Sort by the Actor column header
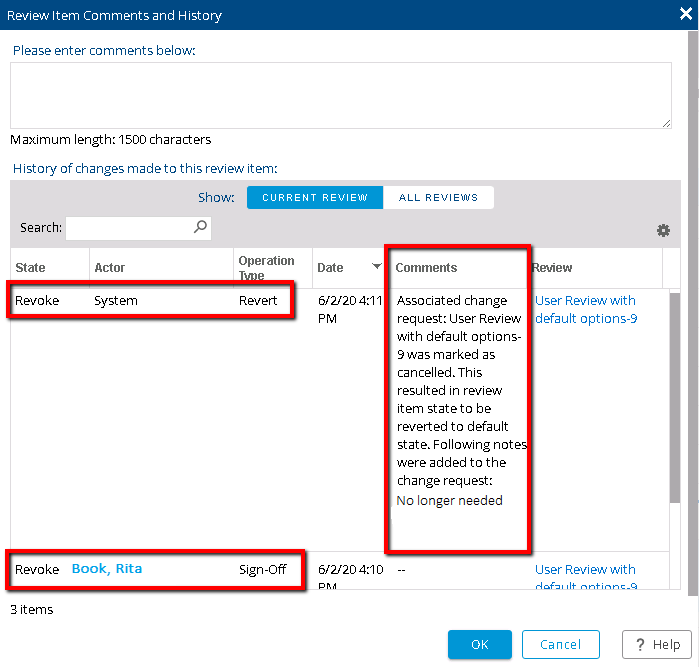 point(110,268)
